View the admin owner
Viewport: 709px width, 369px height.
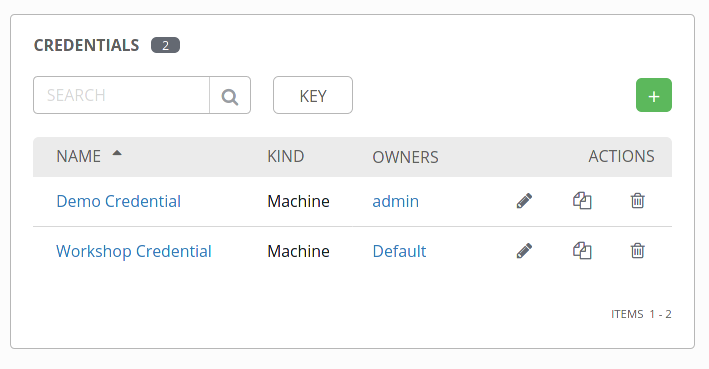(396, 201)
